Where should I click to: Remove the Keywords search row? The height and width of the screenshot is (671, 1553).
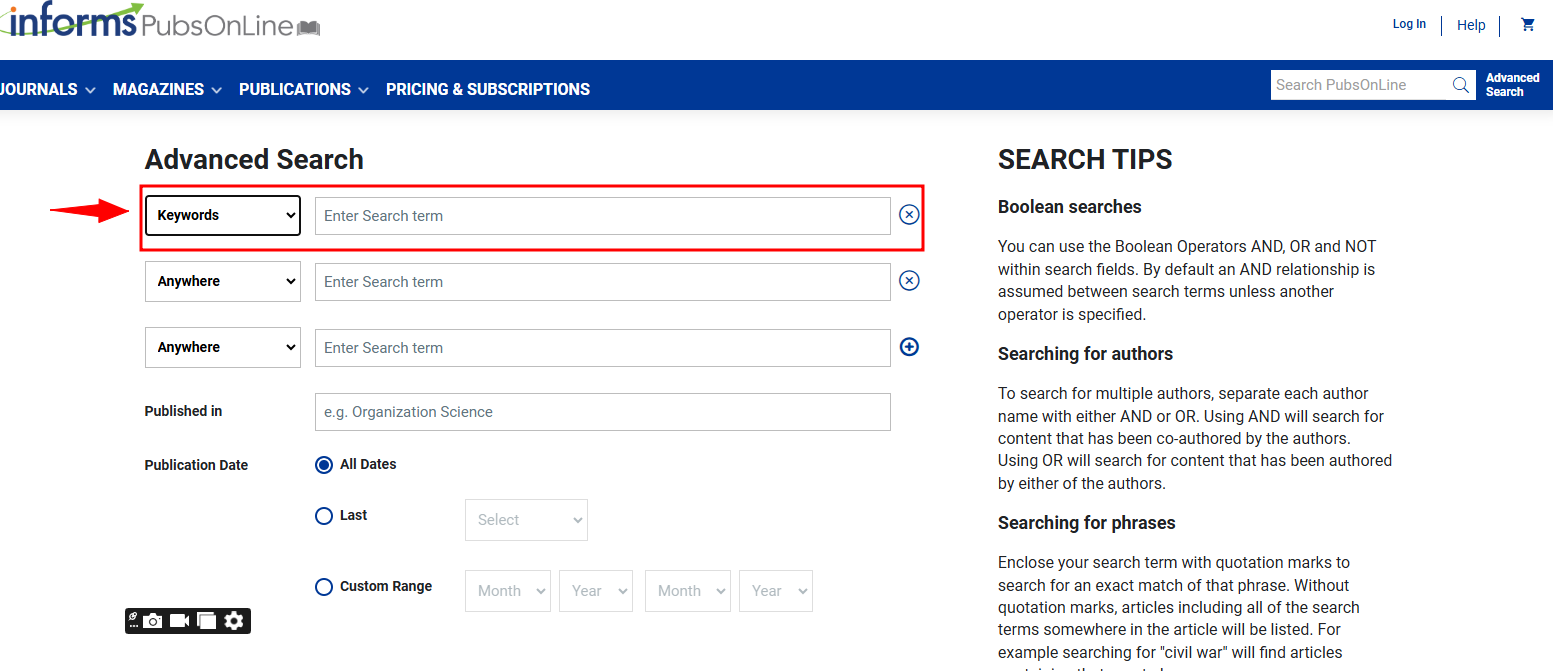pyautogui.click(x=909, y=215)
